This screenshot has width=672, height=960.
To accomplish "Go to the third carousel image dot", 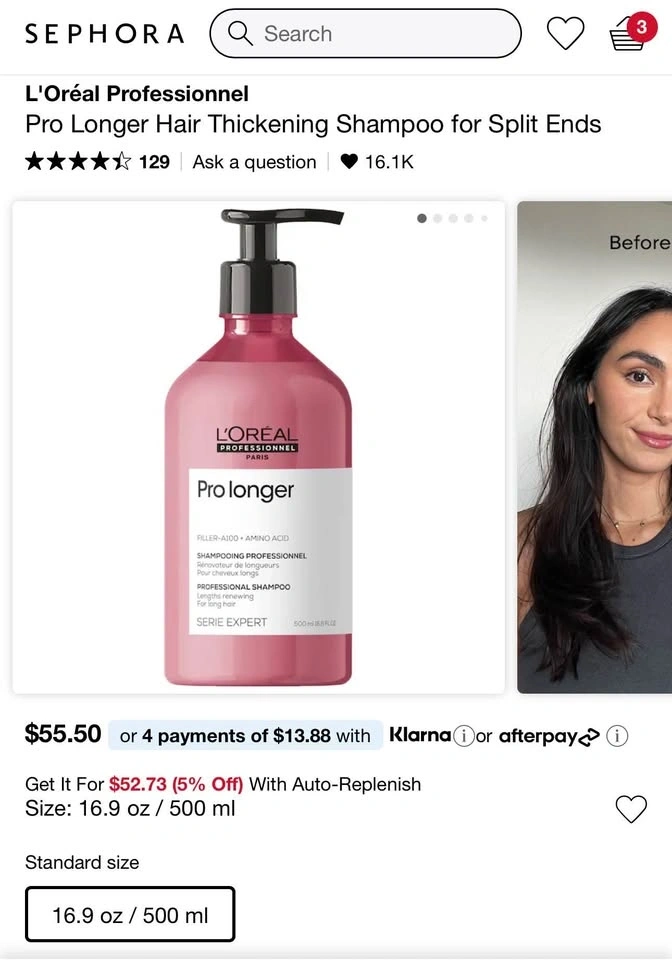I will 453,219.
